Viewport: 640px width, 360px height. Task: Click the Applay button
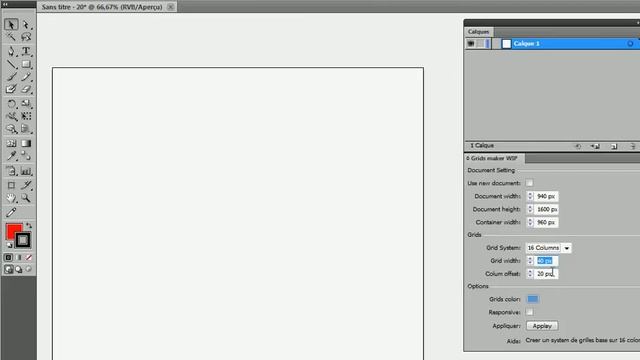click(x=542, y=326)
